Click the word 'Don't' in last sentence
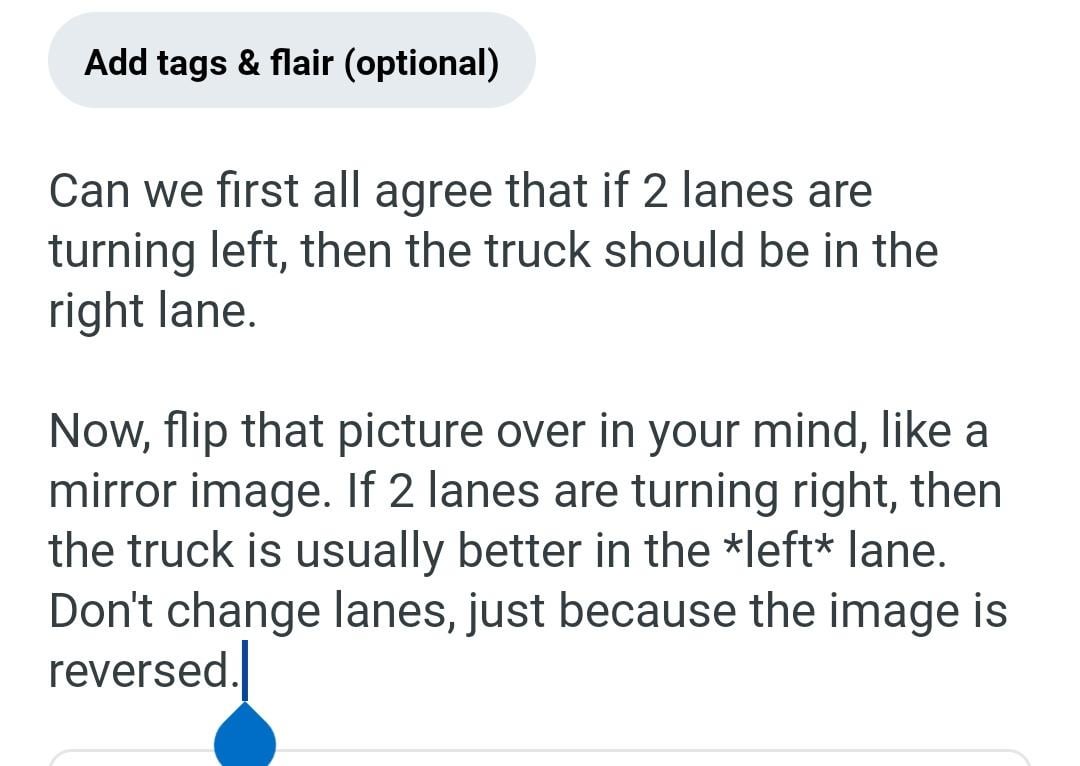Viewport: 1080px width, 766px height. click(x=101, y=611)
